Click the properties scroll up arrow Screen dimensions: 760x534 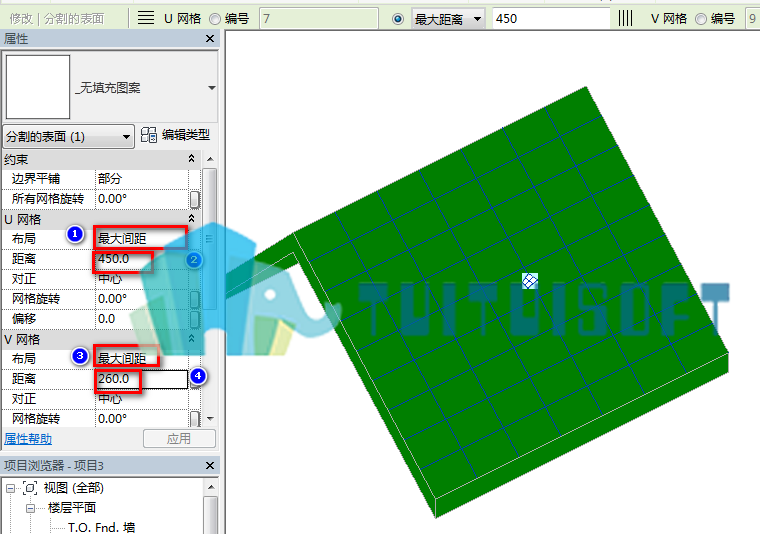click(210, 159)
